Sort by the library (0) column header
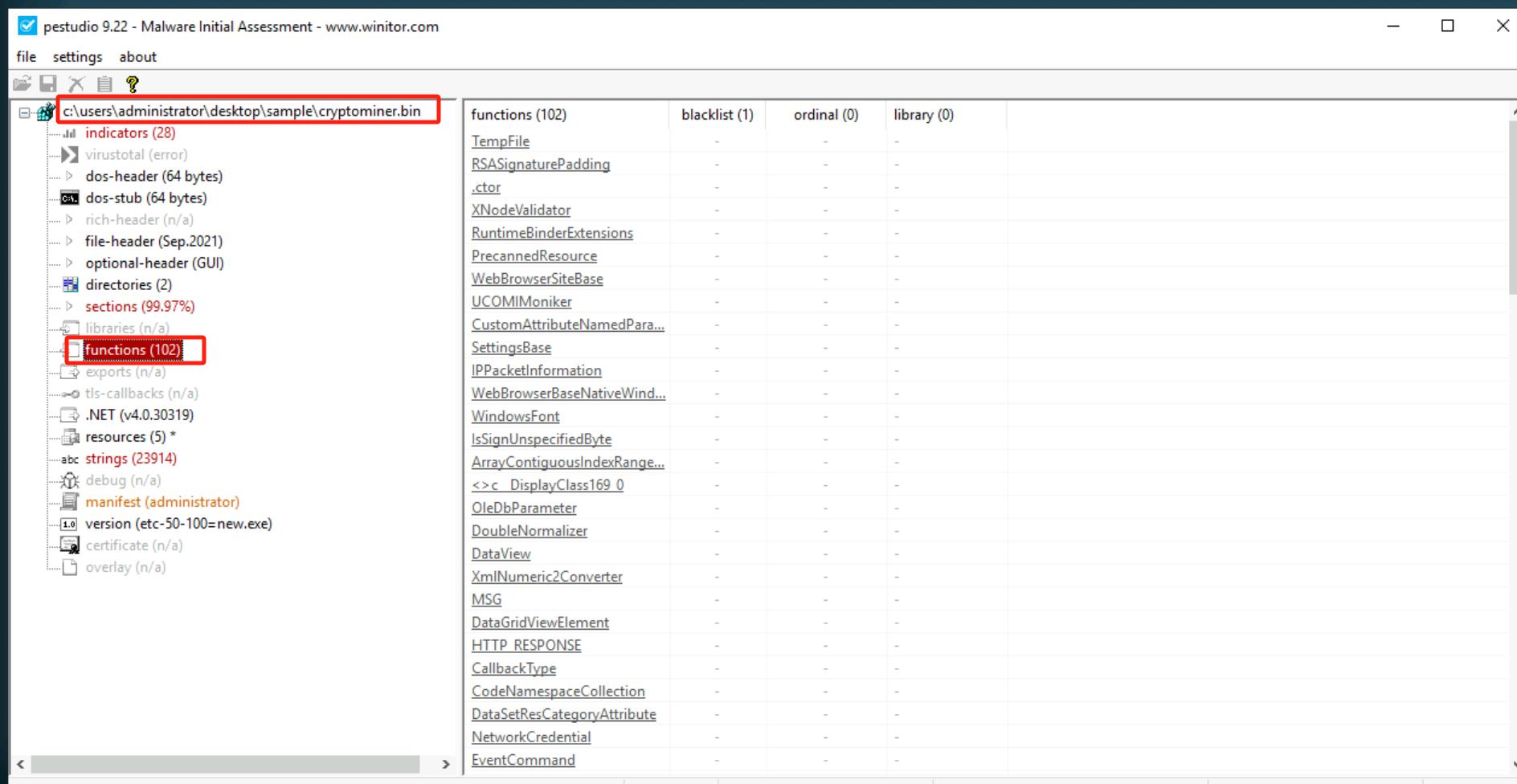Viewport: 1517px width, 784px height. point(945,115)
